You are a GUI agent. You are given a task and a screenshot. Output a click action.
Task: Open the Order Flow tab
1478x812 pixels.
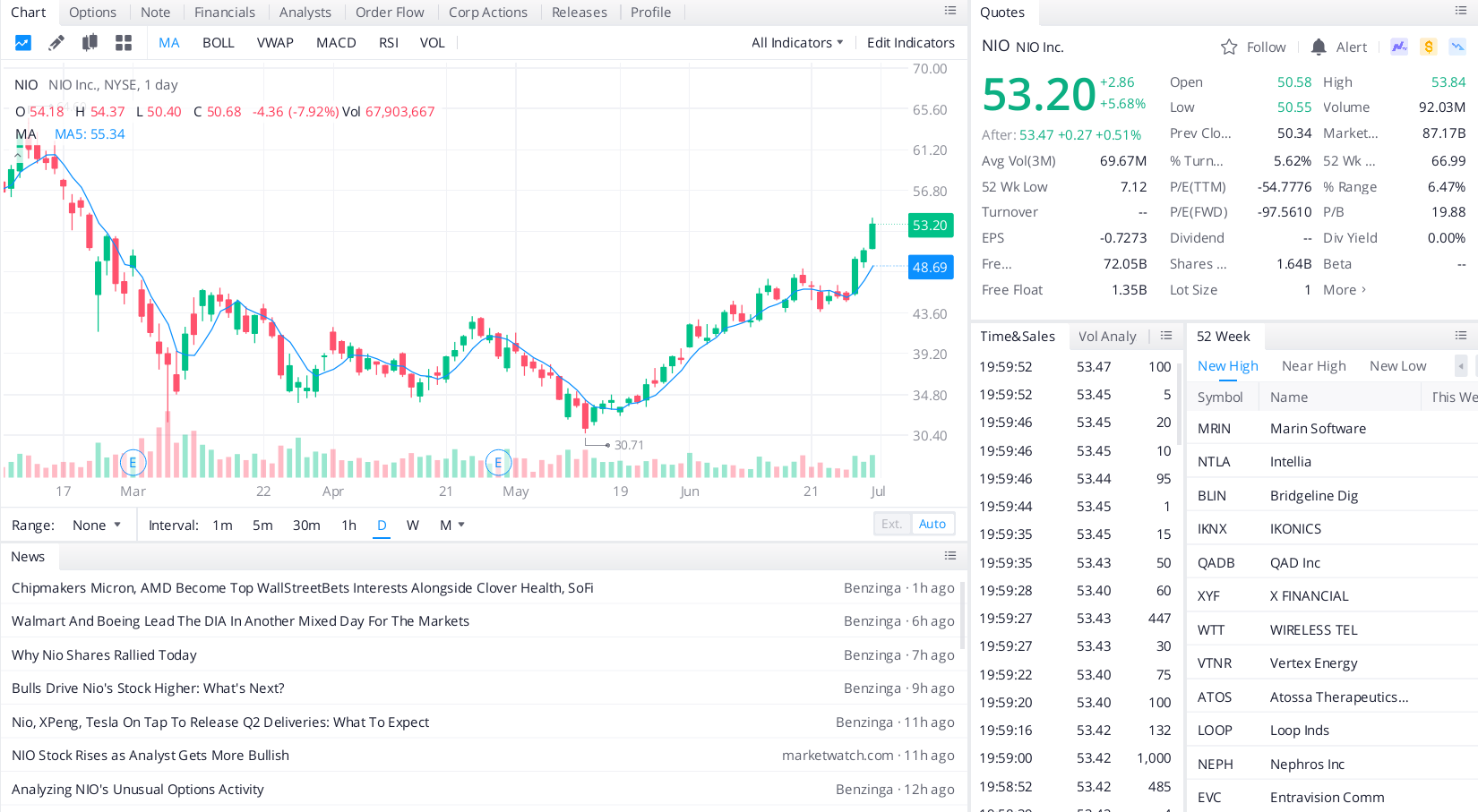390,13
